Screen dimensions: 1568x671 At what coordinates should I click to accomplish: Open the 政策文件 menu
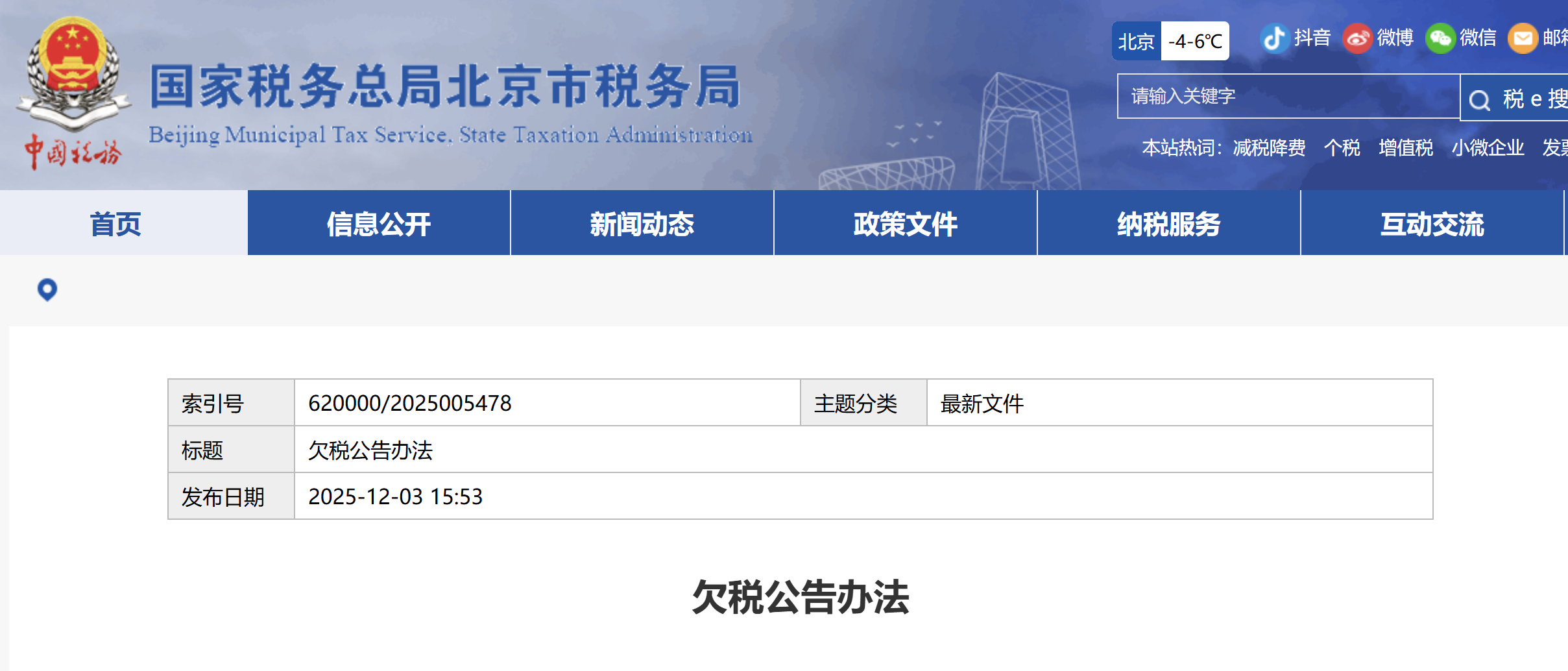pos(905,223)
